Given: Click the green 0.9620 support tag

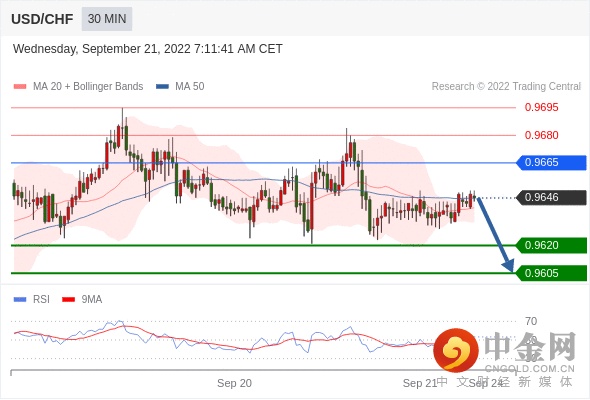Looking at the screenshot, I should pos(552,245).
